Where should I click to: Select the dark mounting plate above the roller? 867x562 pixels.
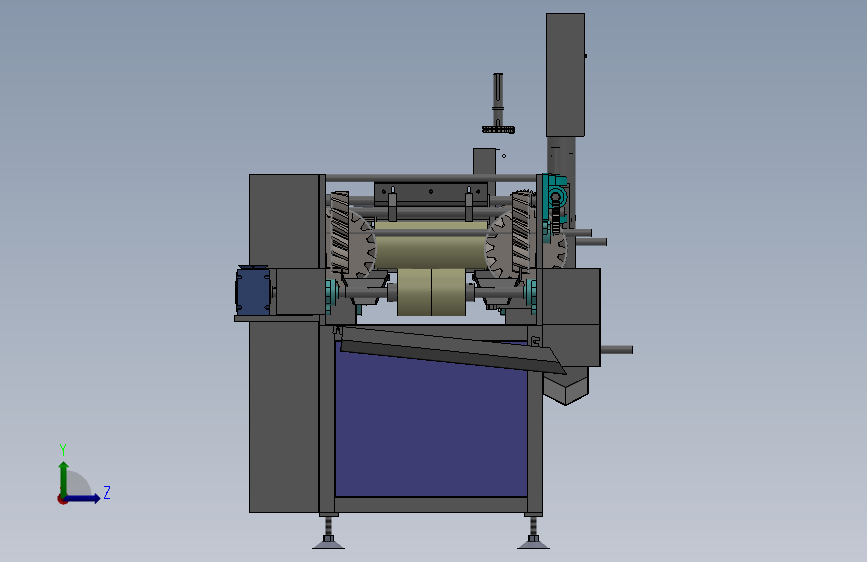[431, 194]
